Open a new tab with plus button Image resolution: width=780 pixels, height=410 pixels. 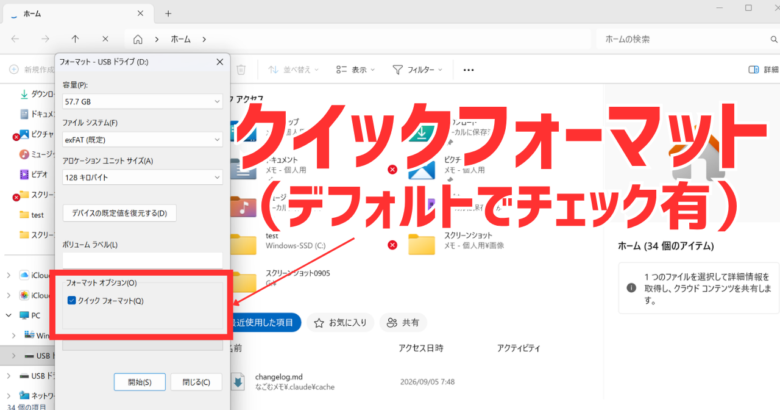pos(168,14)
